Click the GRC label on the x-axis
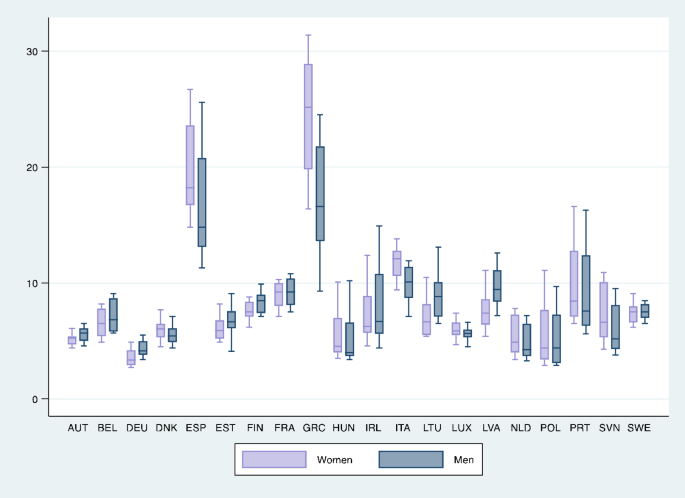685x498 pixels. 314,427
